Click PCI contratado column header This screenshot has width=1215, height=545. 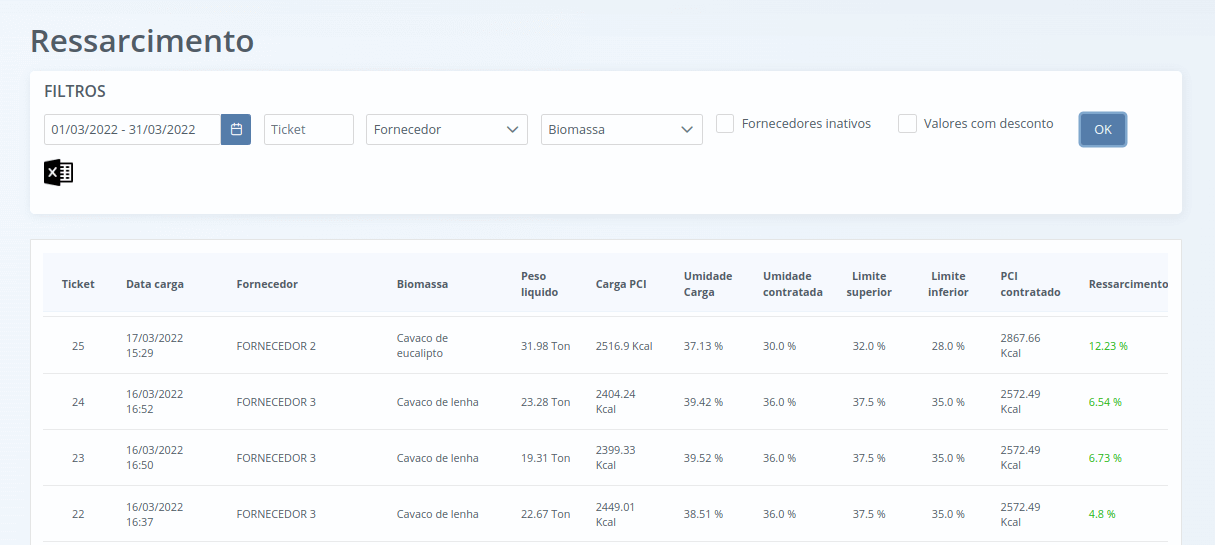point(1030,284)
